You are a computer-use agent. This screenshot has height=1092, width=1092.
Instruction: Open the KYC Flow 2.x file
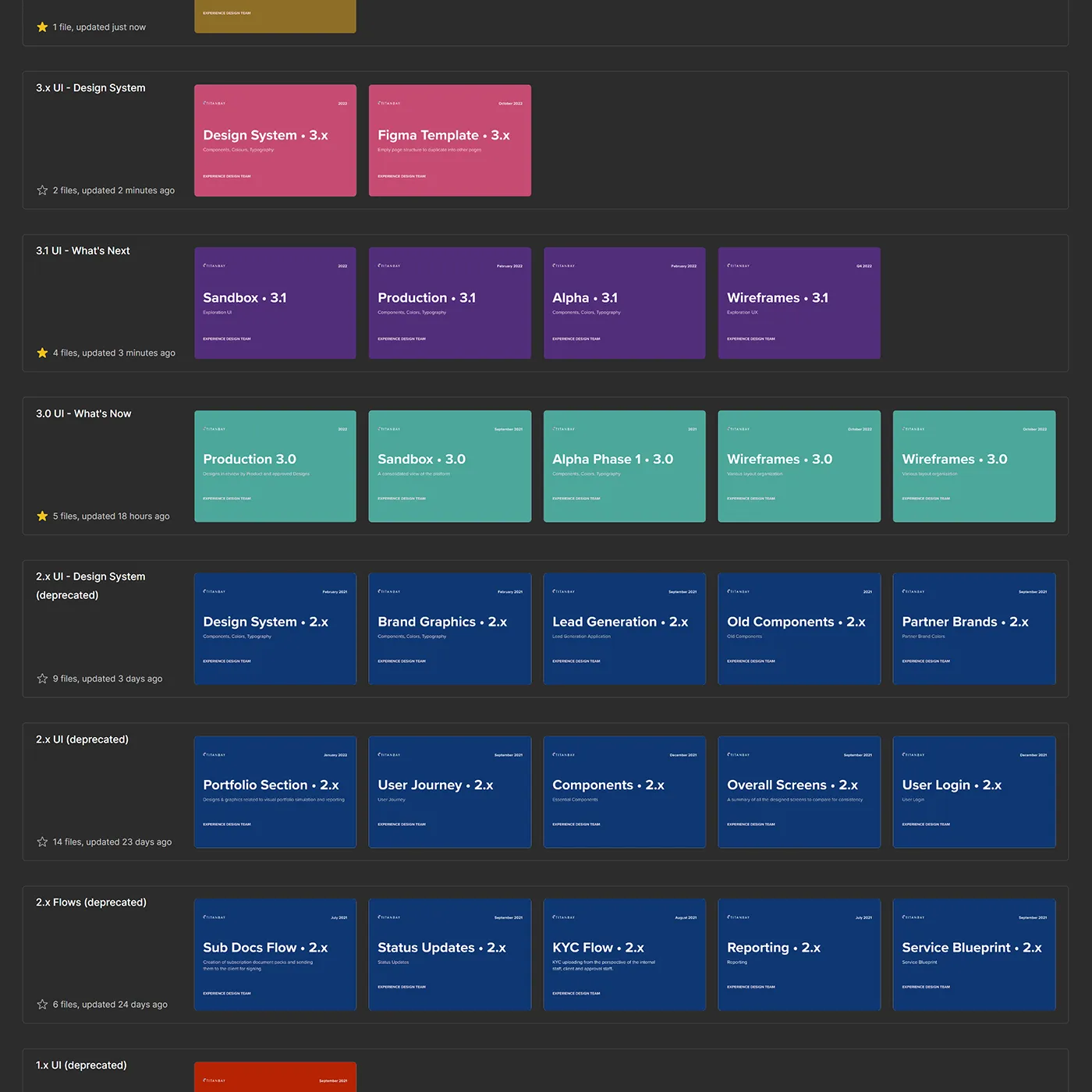point(624,954)
